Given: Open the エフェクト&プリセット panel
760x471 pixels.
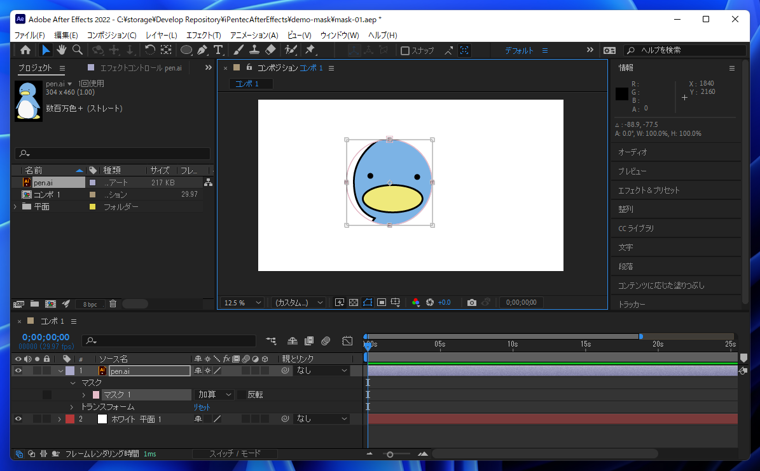Looking at the screenshot, I should [649, 190].
